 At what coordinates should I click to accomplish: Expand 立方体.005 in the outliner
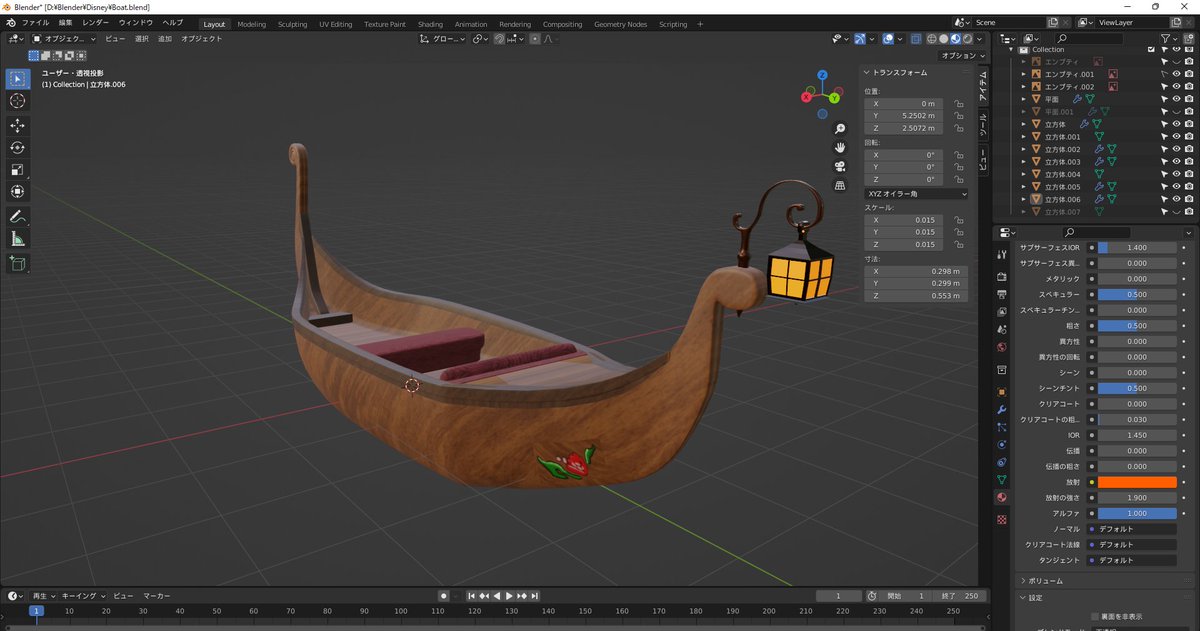click(1024, 187)
